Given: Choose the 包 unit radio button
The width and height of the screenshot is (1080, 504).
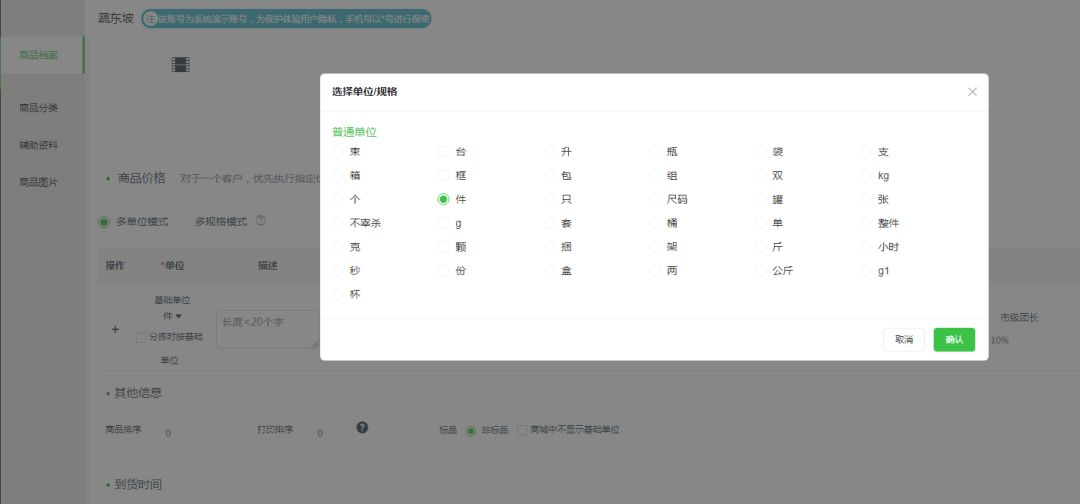Looking at the screenshot, I should pos(550,176).
